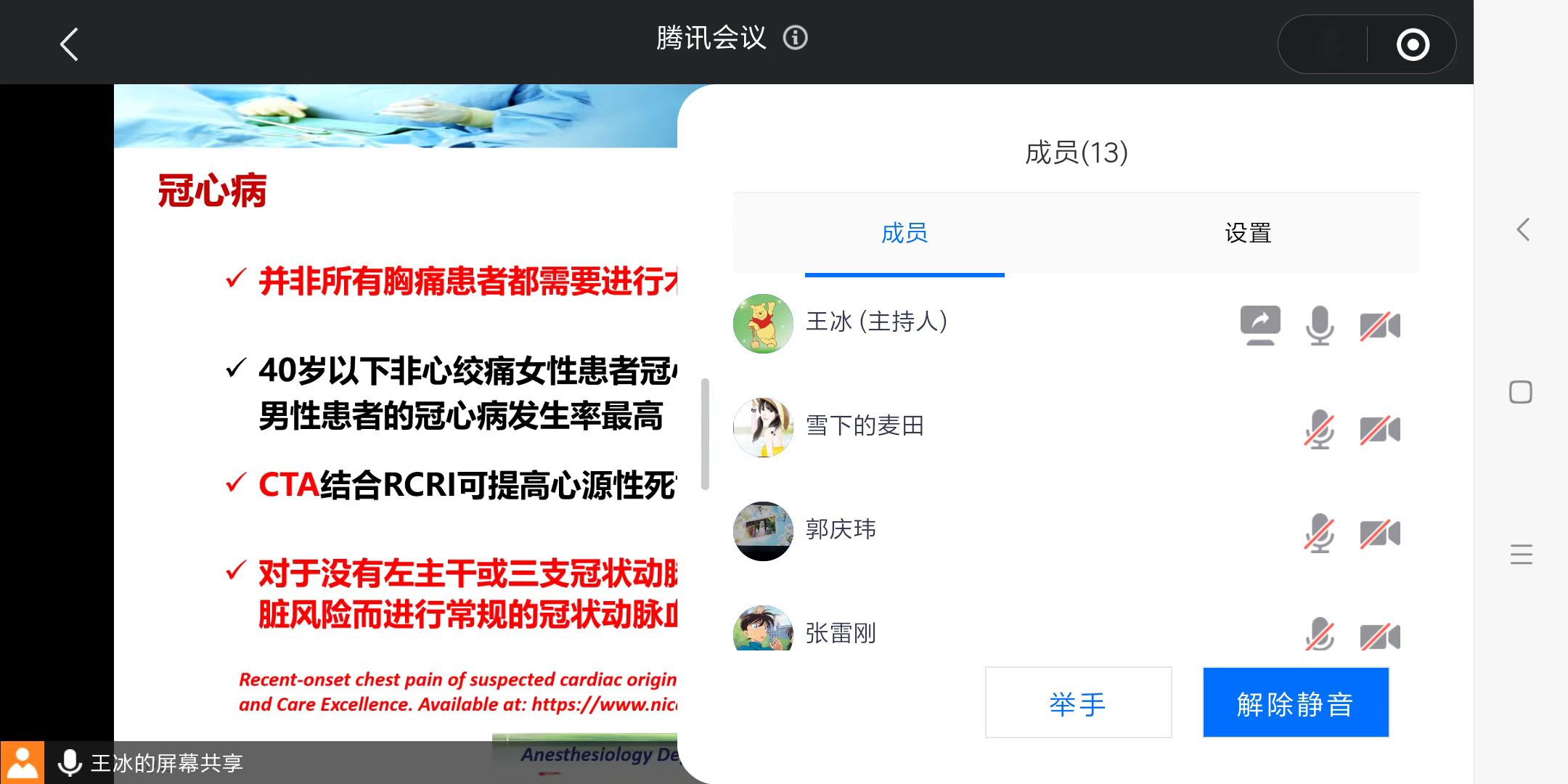1568x784 pixels.
Task: Tap Android back chevron on right bar
Action: (1522, 229)
